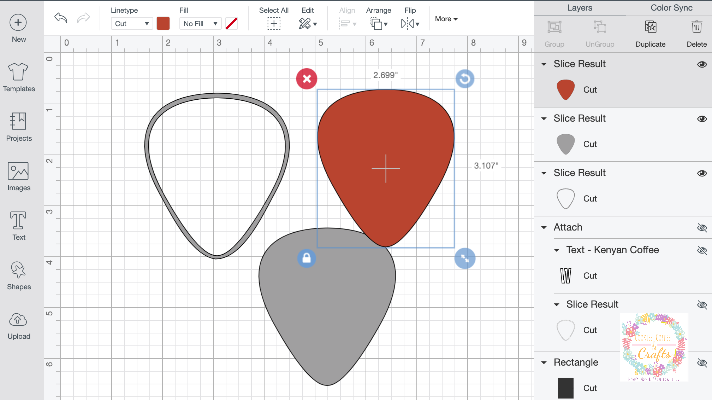Click Select All icon
Viewport: 712px width, 400px height.
click(x=273, y=24)
